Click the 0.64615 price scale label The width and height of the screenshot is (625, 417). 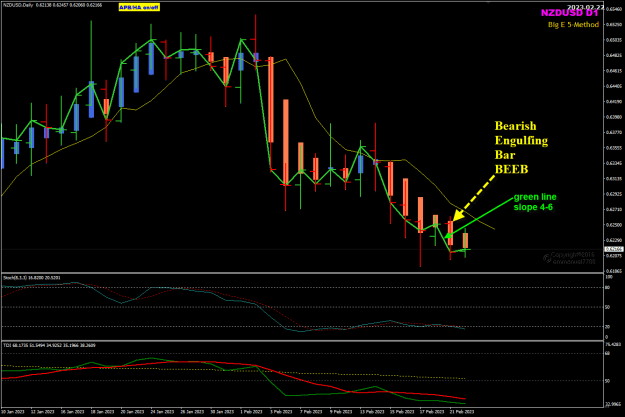point(614,71)
